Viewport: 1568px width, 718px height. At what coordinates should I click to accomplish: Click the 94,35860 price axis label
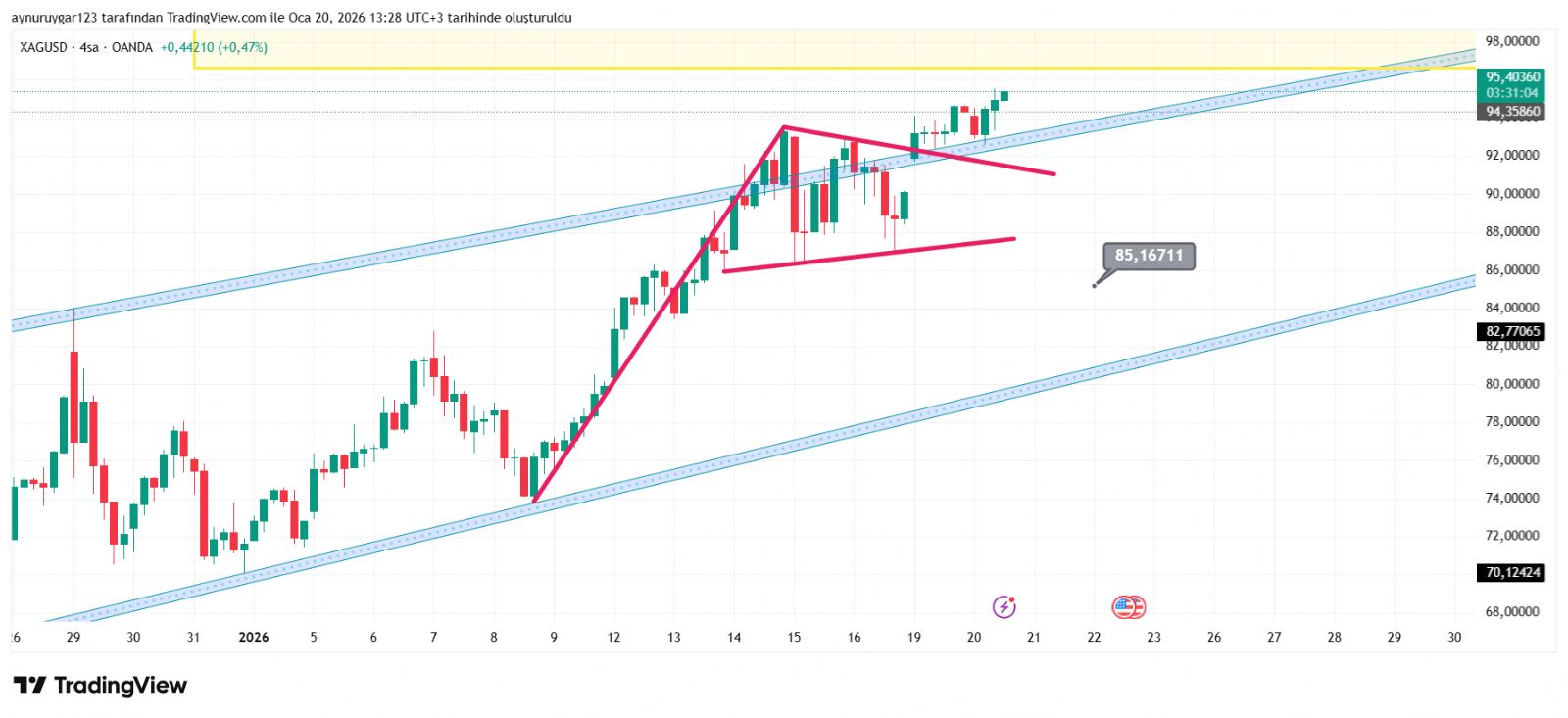pyautogui.click(x=1512, y=112)
